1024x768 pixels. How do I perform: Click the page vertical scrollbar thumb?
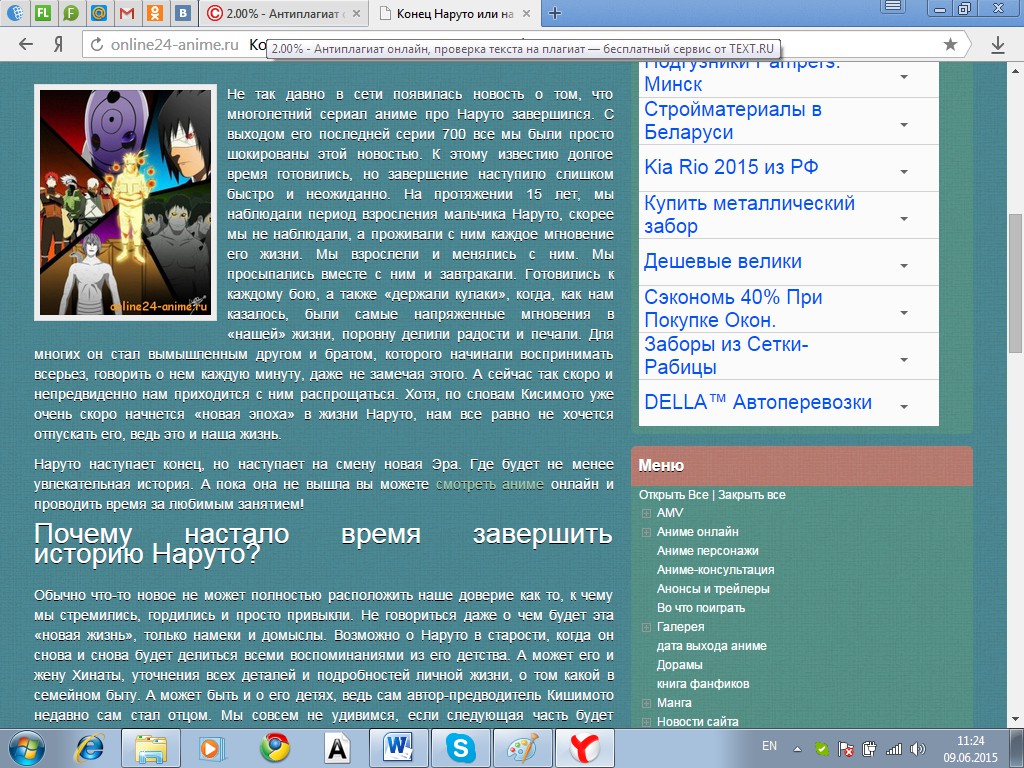1016,283
